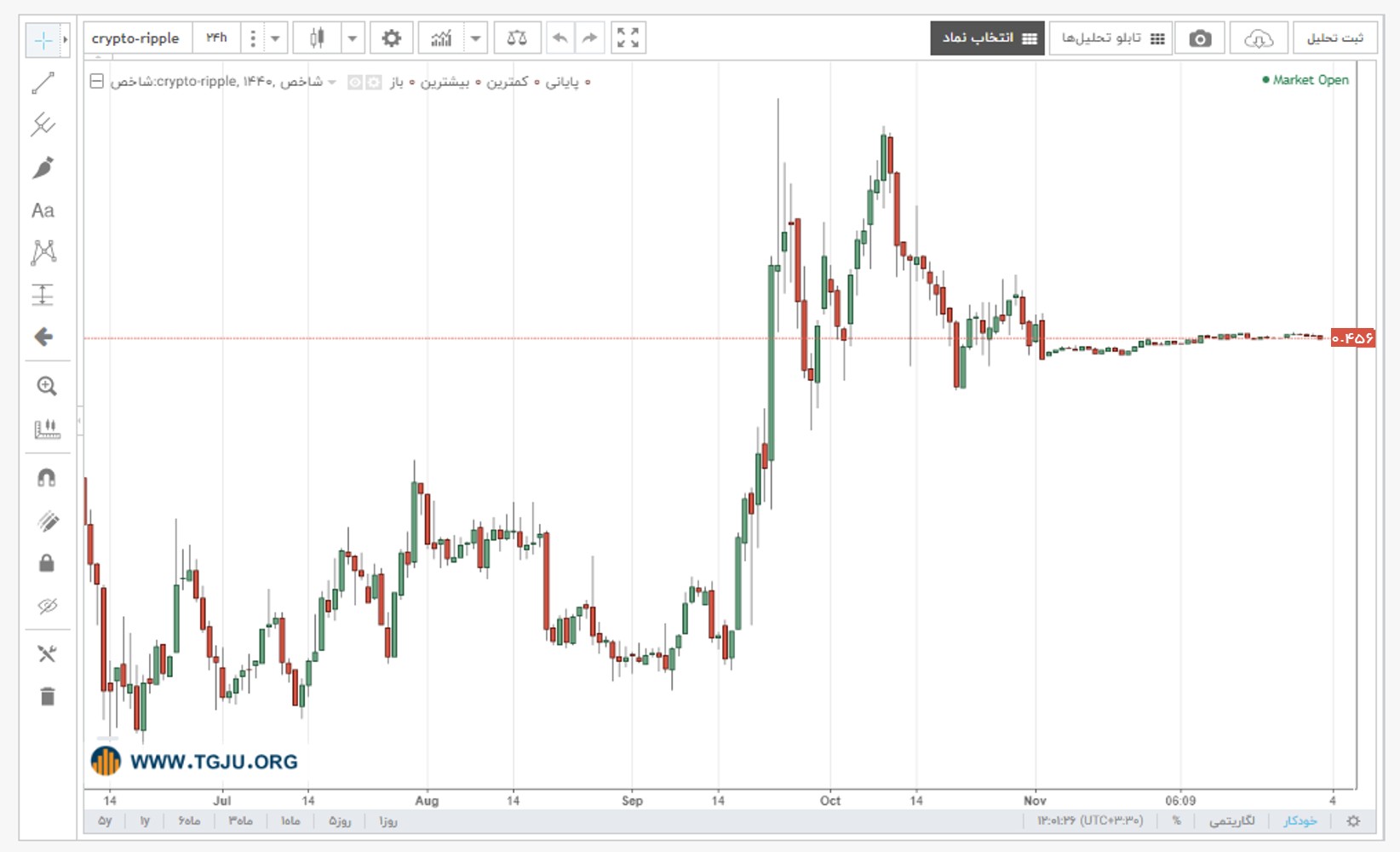Open the تابلو تحلیل‌ها panel button

pyautogui.click(x=1111, y=38)
